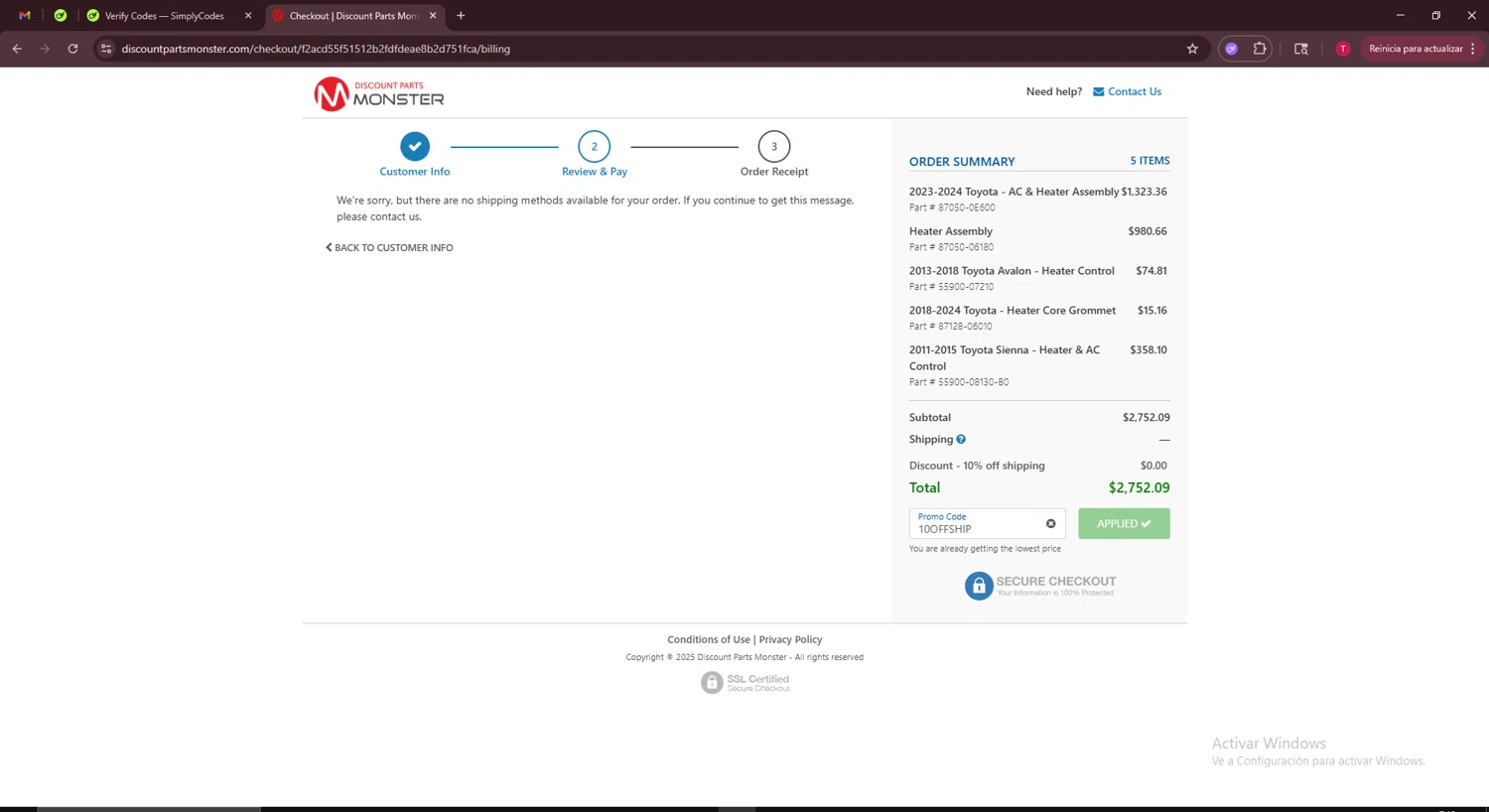Open the Conditions of Use link
The width and height of the screenshot is (1489, 812).
click(709, 640)
